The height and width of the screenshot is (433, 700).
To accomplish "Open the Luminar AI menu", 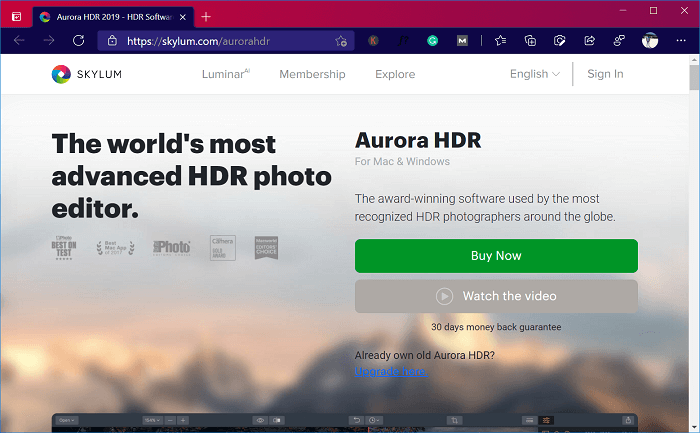I will tap(226, 74).
